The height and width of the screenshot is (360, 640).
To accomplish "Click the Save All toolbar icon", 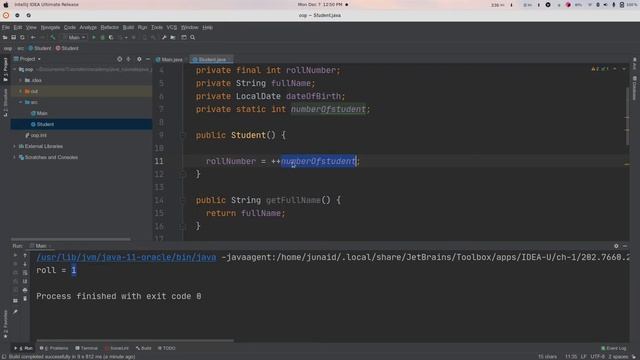I will (x=13, y=38).
